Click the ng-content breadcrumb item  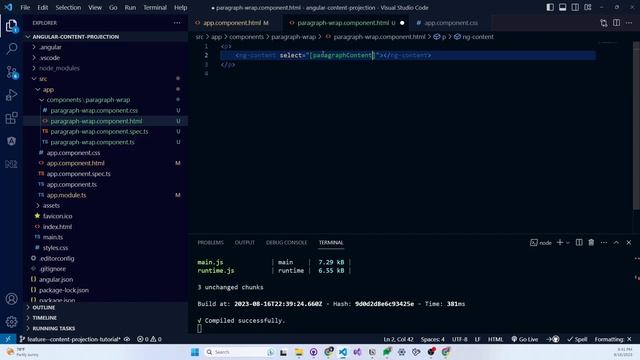coord(473,37)
